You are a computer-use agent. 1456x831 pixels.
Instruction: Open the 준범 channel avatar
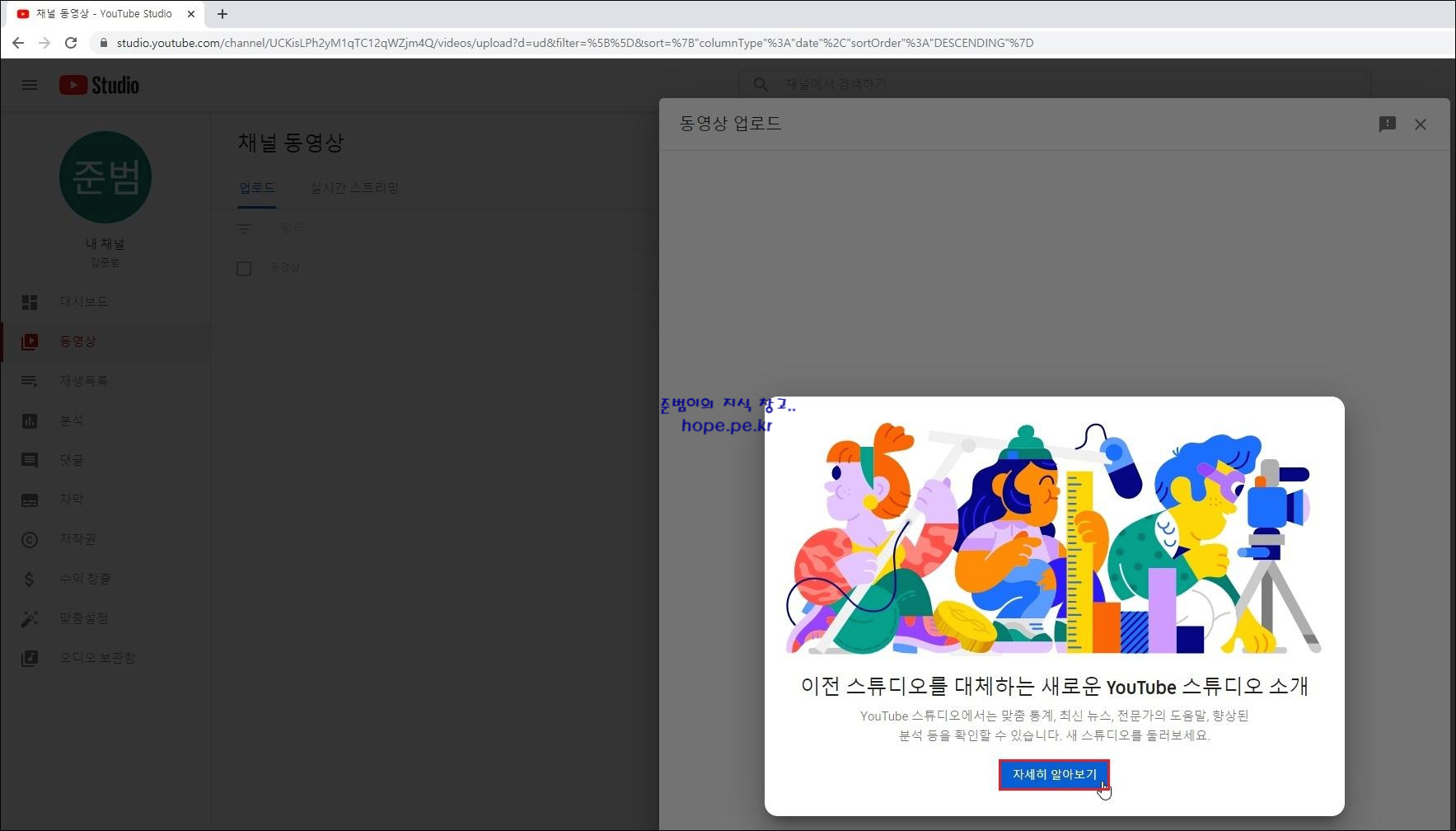pos(105,177)
